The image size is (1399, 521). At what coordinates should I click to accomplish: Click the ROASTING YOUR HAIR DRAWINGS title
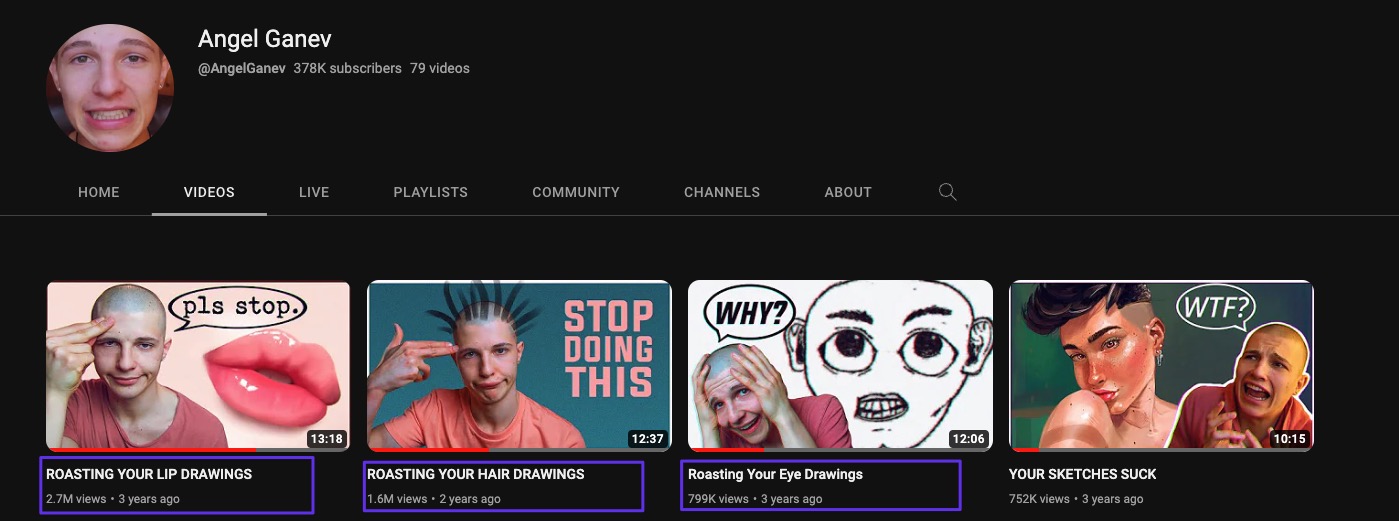(x=476, y=474)
